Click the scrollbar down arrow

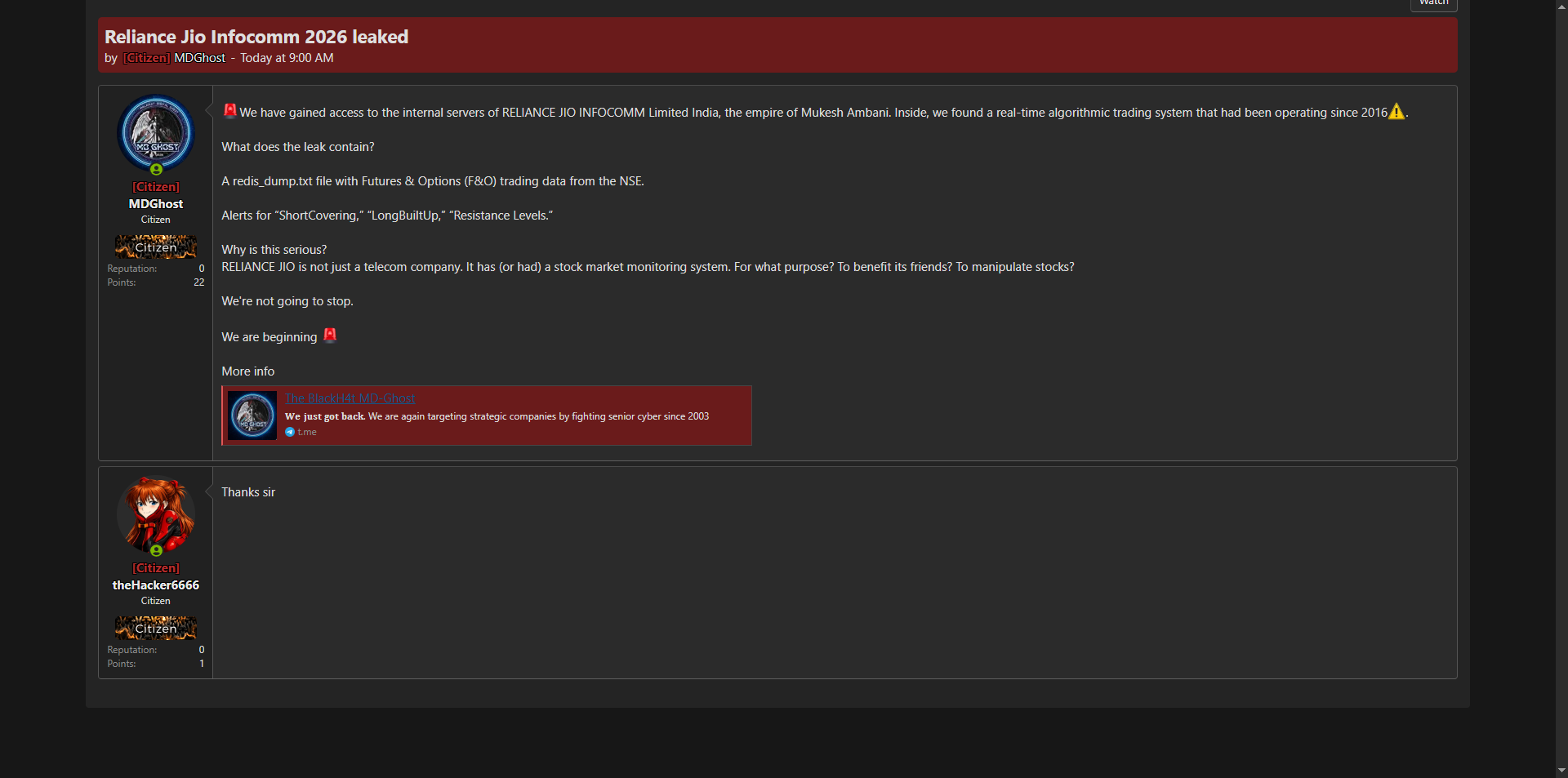(1561, 770)
